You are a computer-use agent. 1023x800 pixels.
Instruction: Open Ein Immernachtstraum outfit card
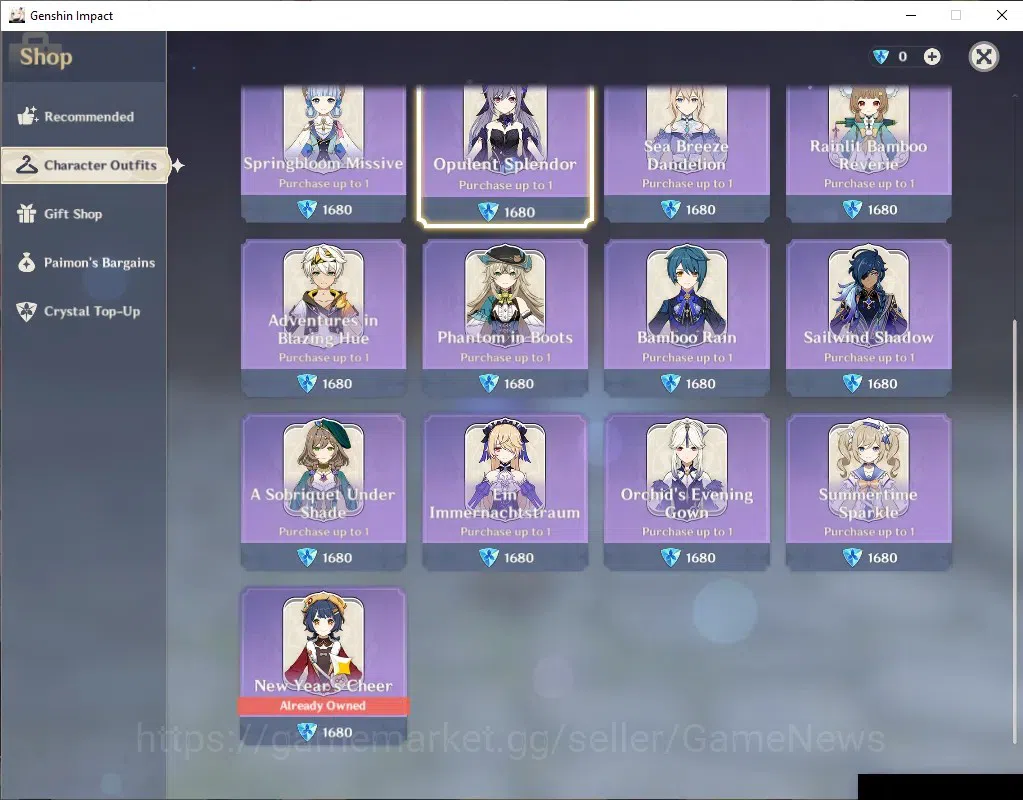[x=505, y=492]
